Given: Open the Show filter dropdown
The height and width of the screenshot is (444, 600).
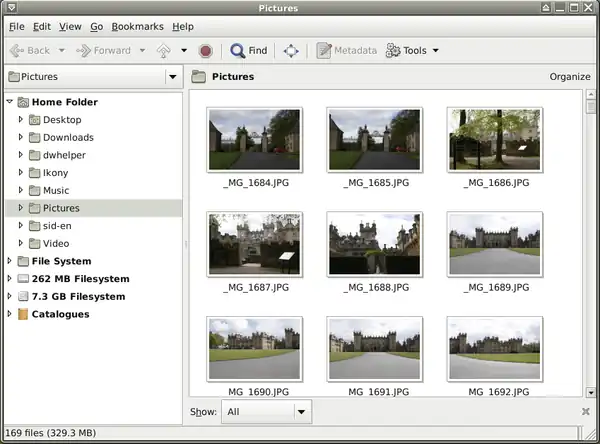Looking at the screenshot, I should click(266, 411).
